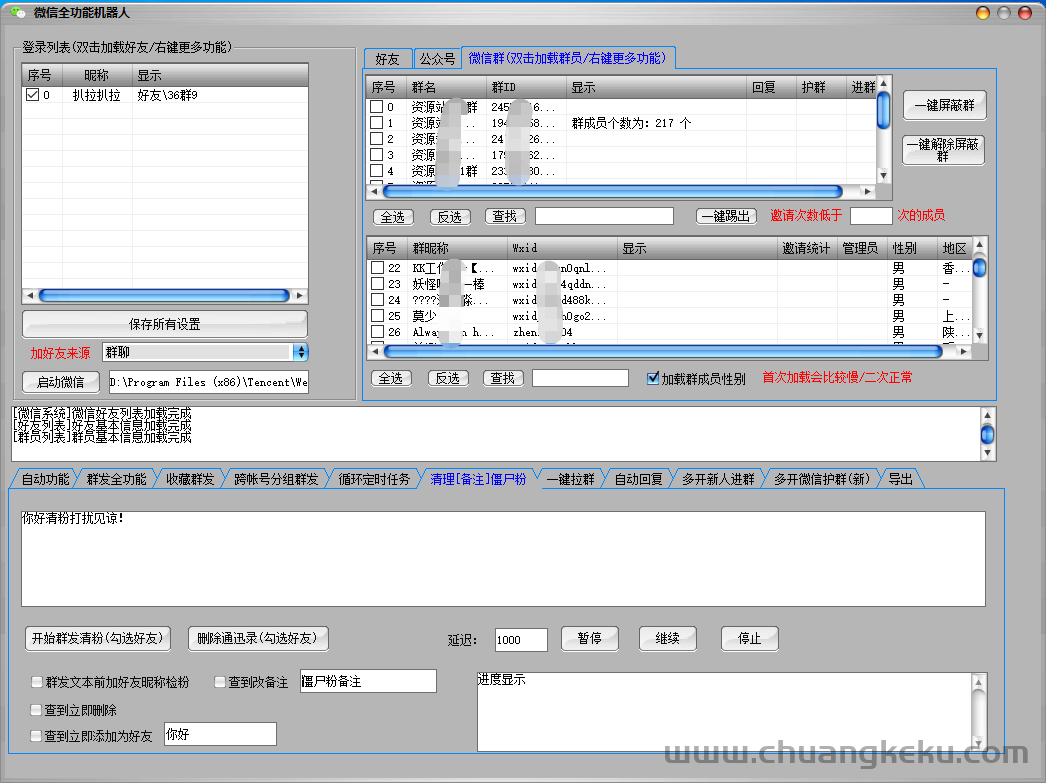The width and height of the screenshot is (1046, 783).
Task: Open the 导出 tab
Action: 901,479
